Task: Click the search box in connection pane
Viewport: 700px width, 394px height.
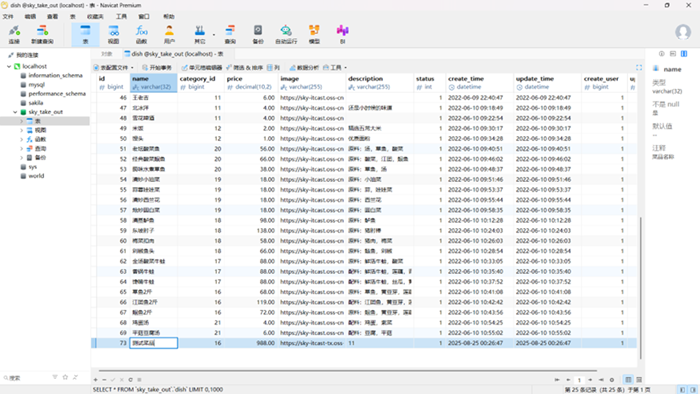Action: click(x=27, y=378)
